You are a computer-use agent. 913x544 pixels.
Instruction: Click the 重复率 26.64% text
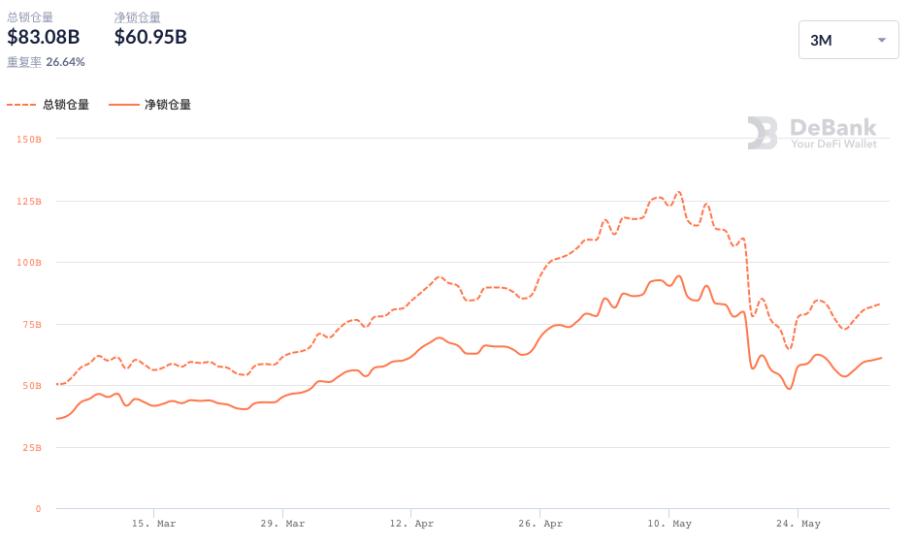click(x=46, y=62)
